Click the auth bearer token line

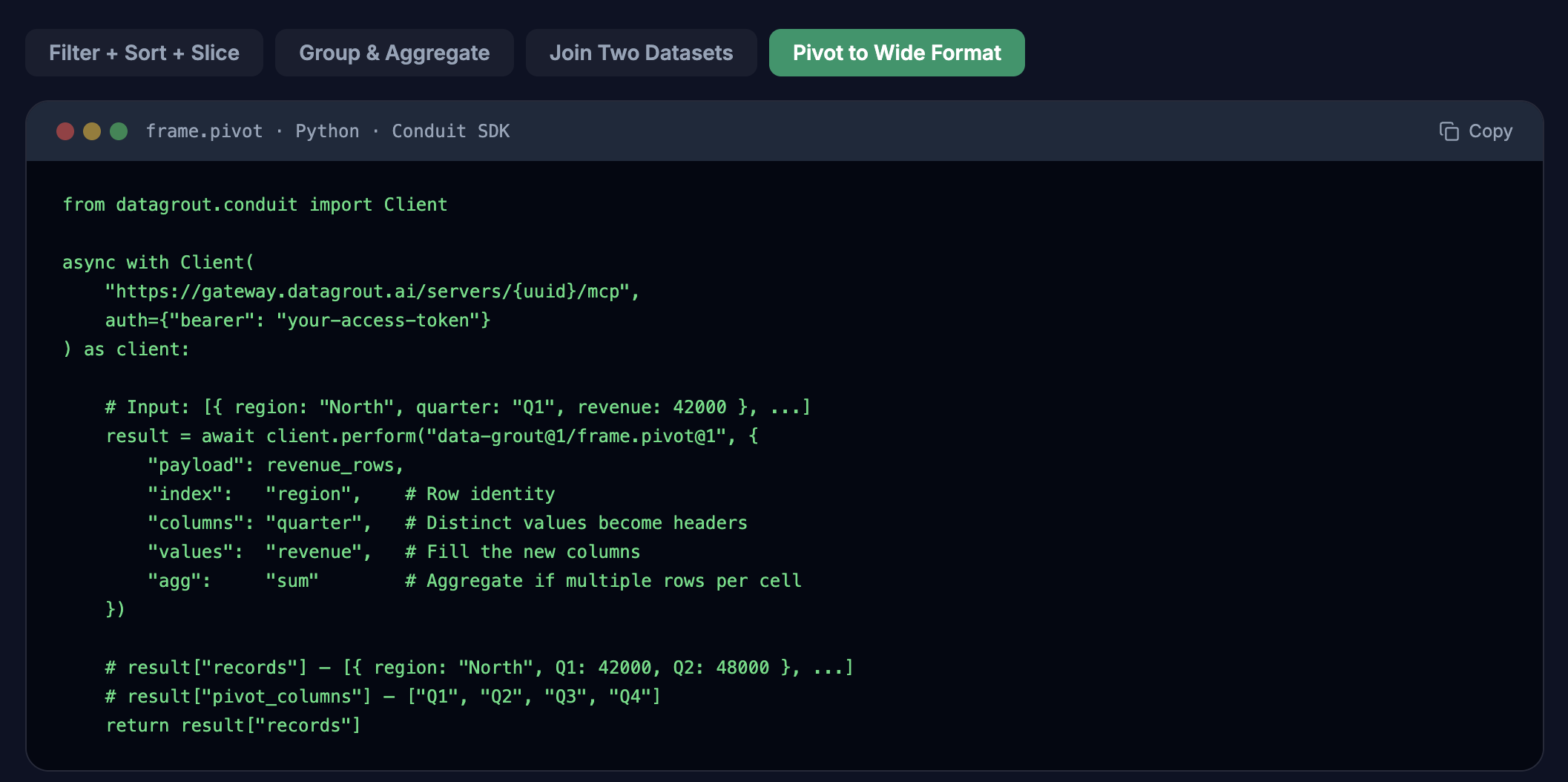coord(298,321)
